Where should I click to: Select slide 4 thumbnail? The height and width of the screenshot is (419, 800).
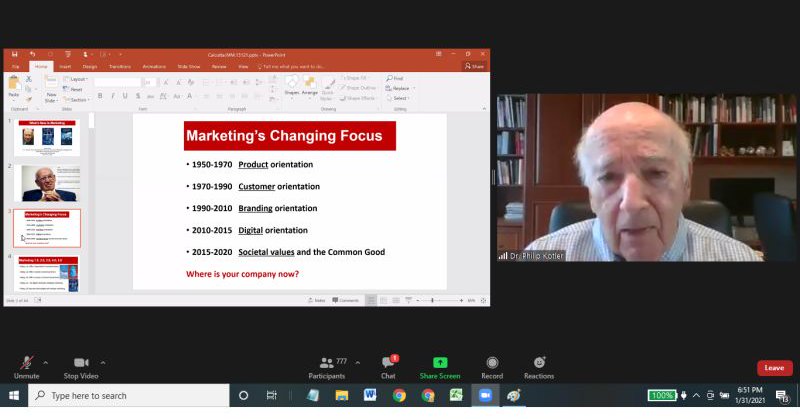(47, 274)
